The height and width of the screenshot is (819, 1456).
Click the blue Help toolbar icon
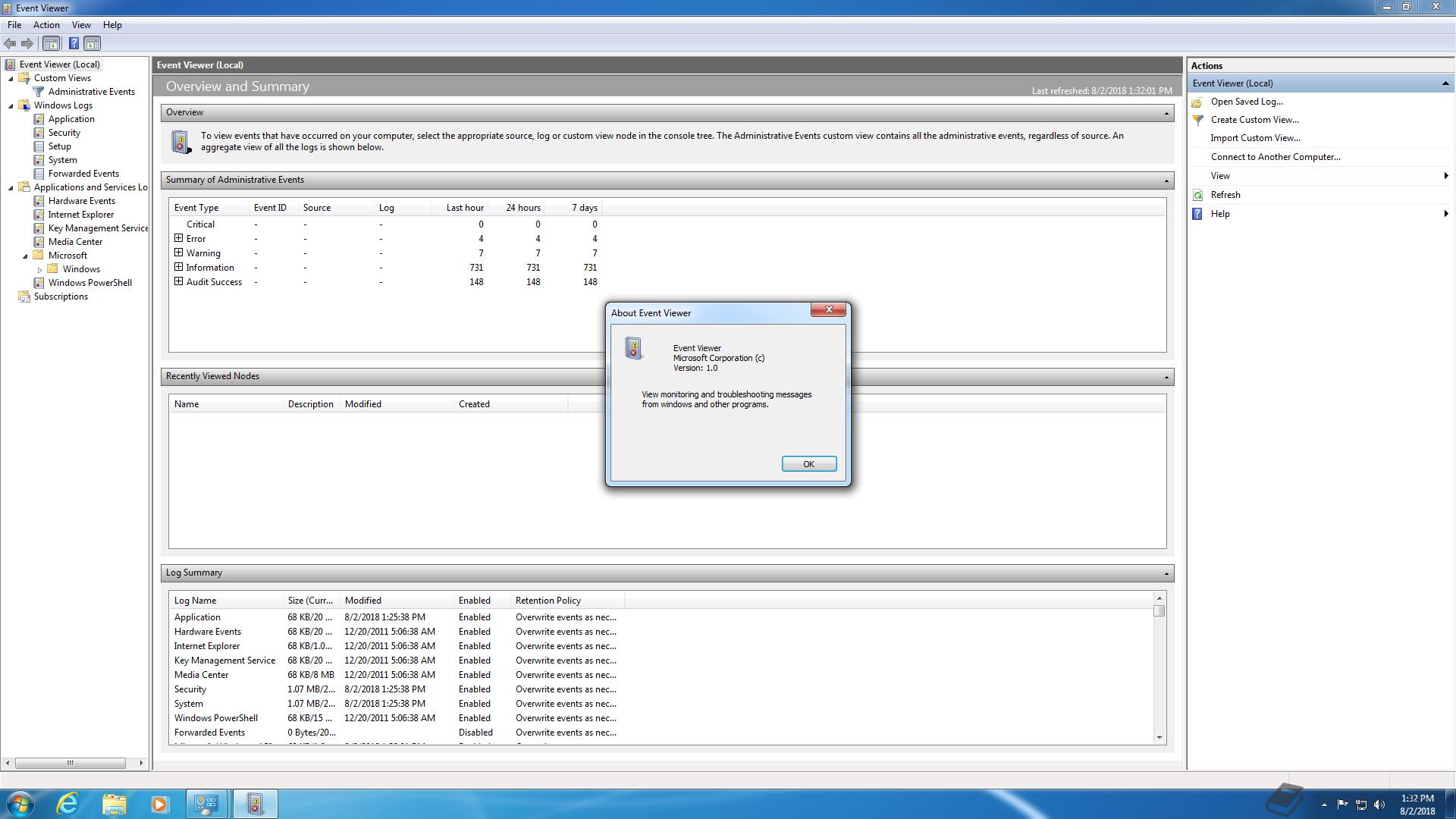(74, 44)
